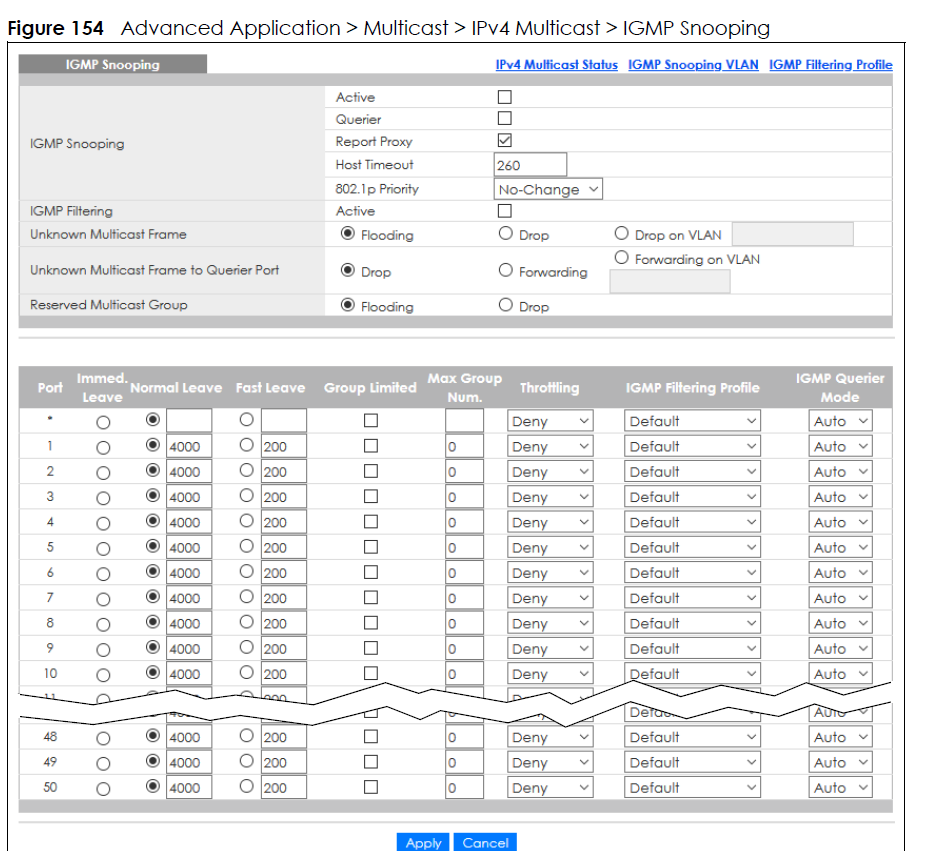The height and width of the screenshot is (851, 929).
Task: Click the Apply button
Action: coord(423,843)
